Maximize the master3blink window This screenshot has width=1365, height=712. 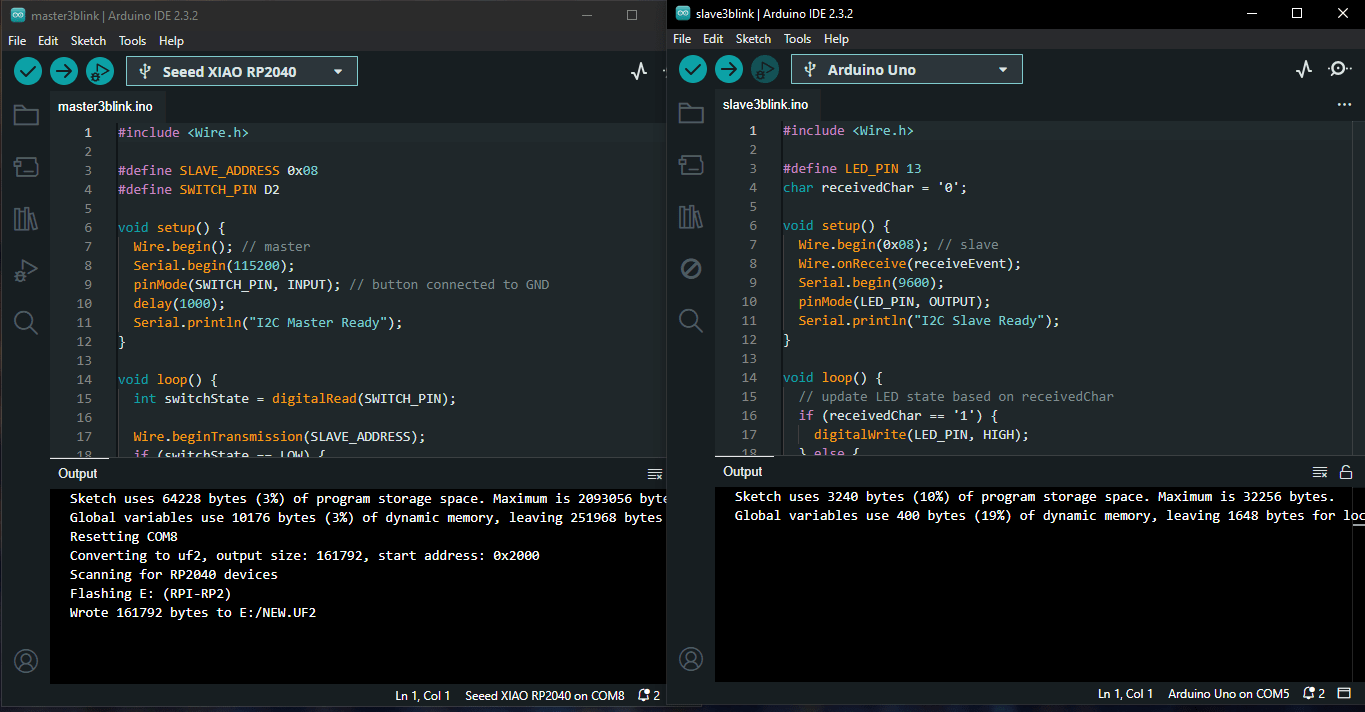(632, 15)
